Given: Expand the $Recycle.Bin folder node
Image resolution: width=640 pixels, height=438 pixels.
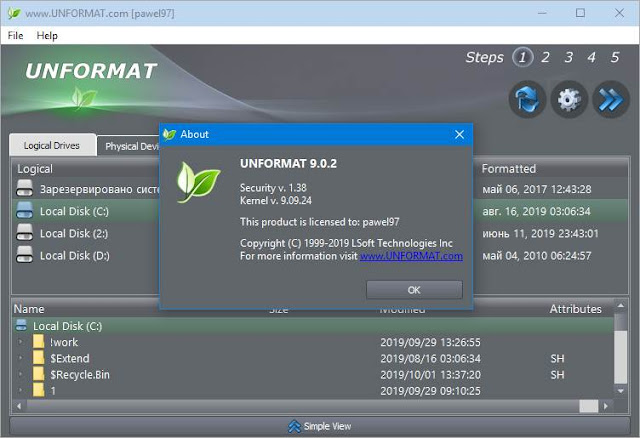Looking at the screenshot, I should (20, 374).
